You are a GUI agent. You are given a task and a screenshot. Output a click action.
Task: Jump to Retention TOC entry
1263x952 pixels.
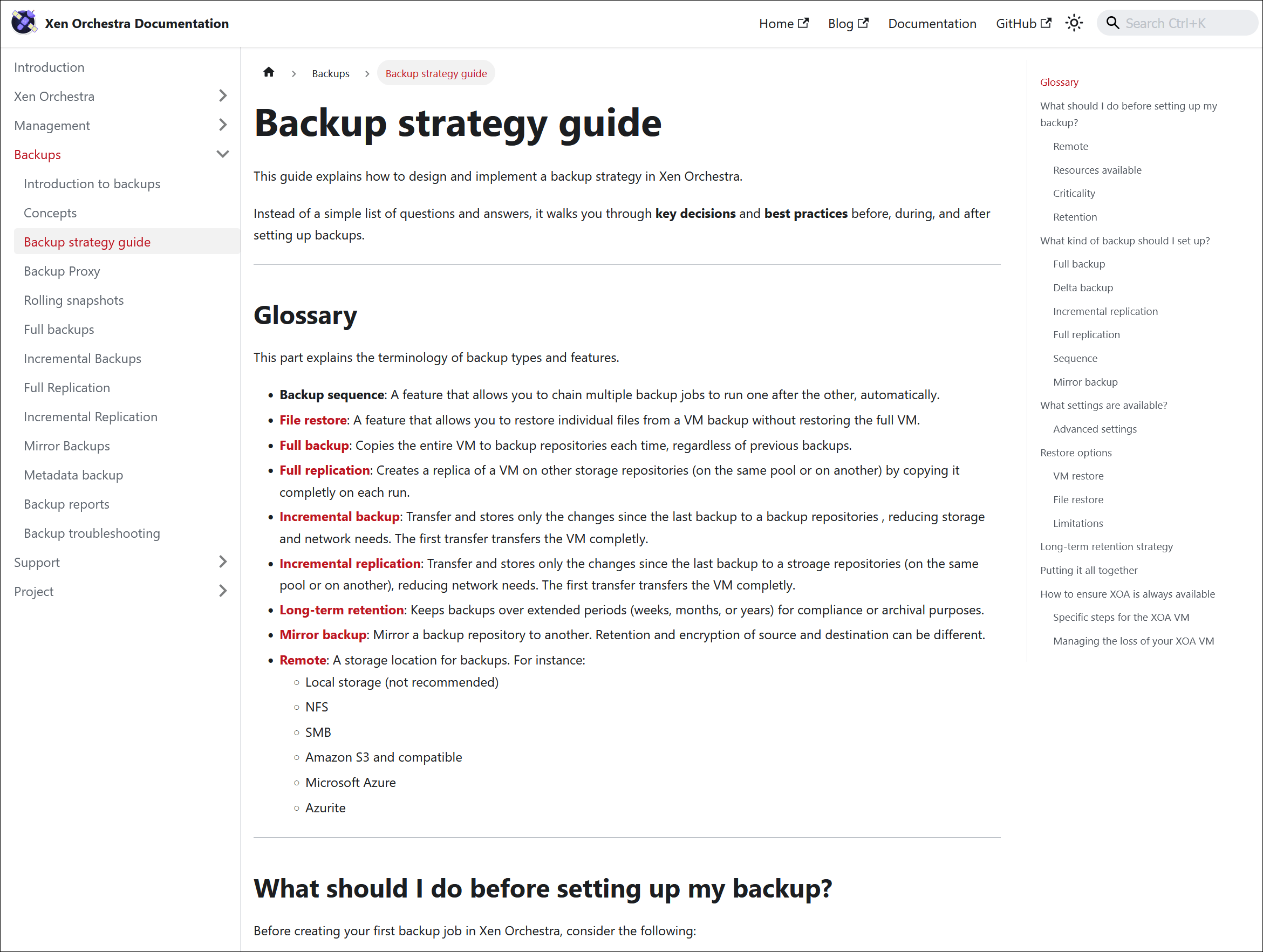pos(1075,217)
